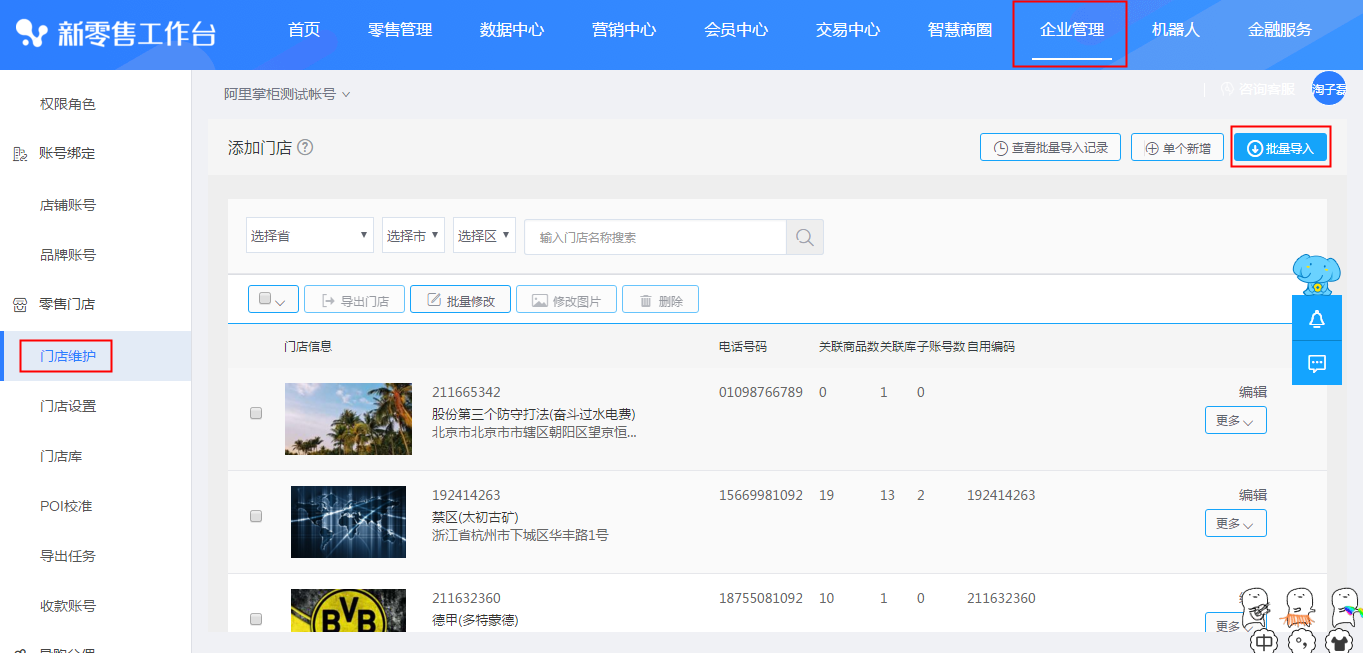Viewport: 1363px width, 653px height.
Task: Go to 金融服务 tab
Action: coord(1280,30)
